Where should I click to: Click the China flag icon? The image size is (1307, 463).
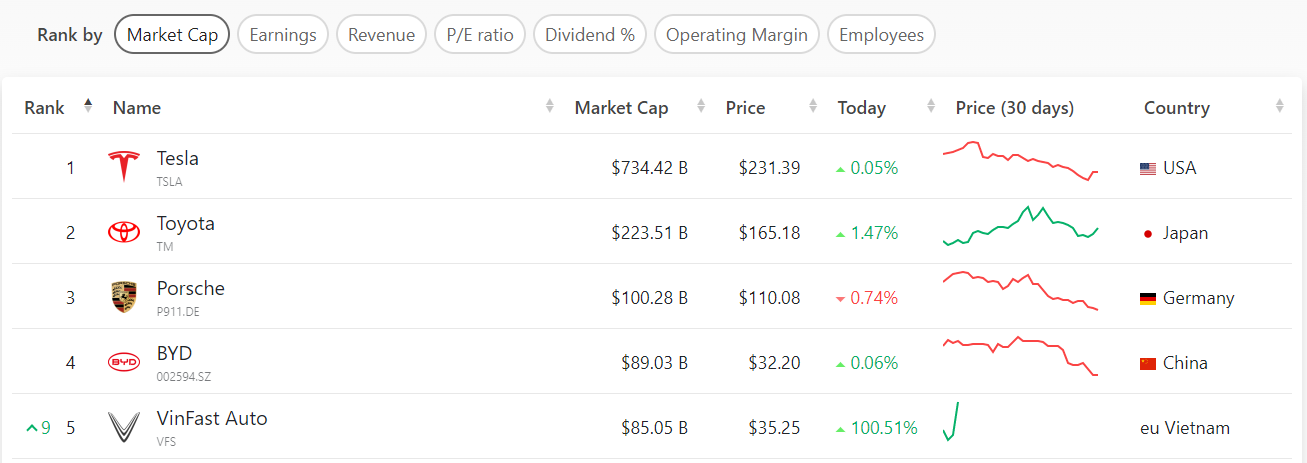(1148, 364)
